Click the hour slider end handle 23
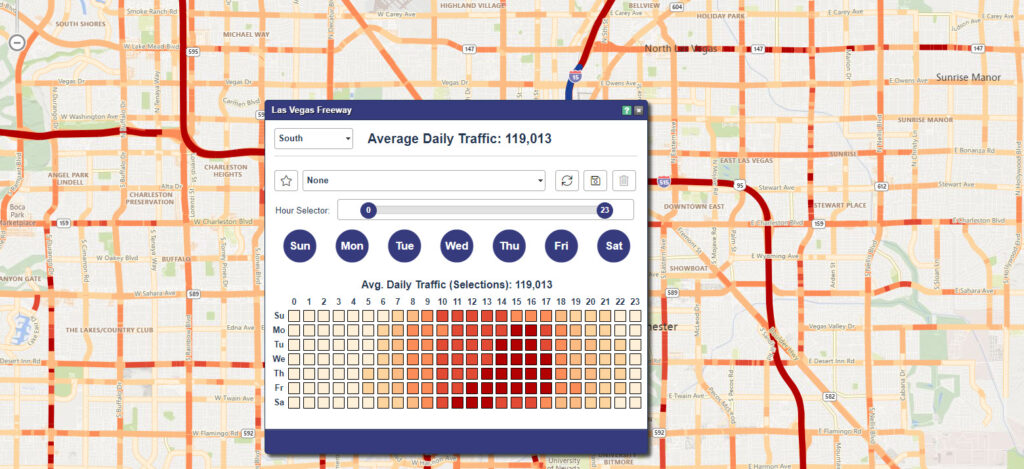Image resolution: width=1024 pixels, height=469 pixels. pos(604,210)
